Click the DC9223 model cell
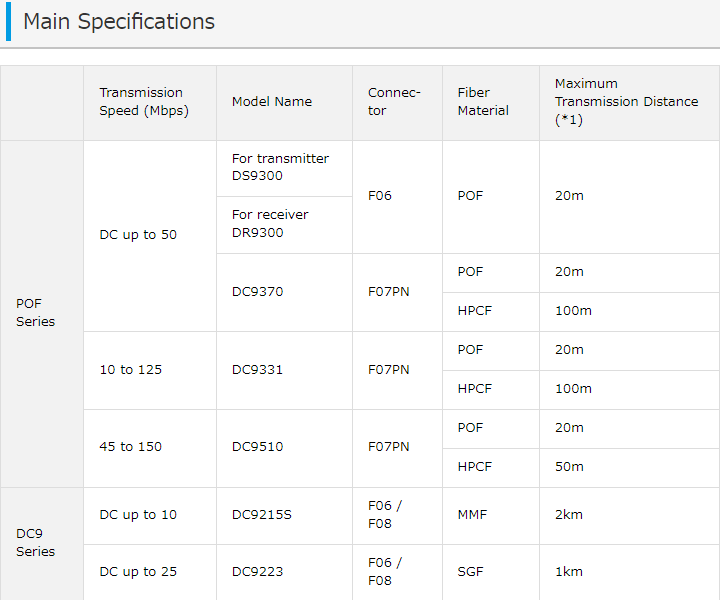 [x=284, y=572]
